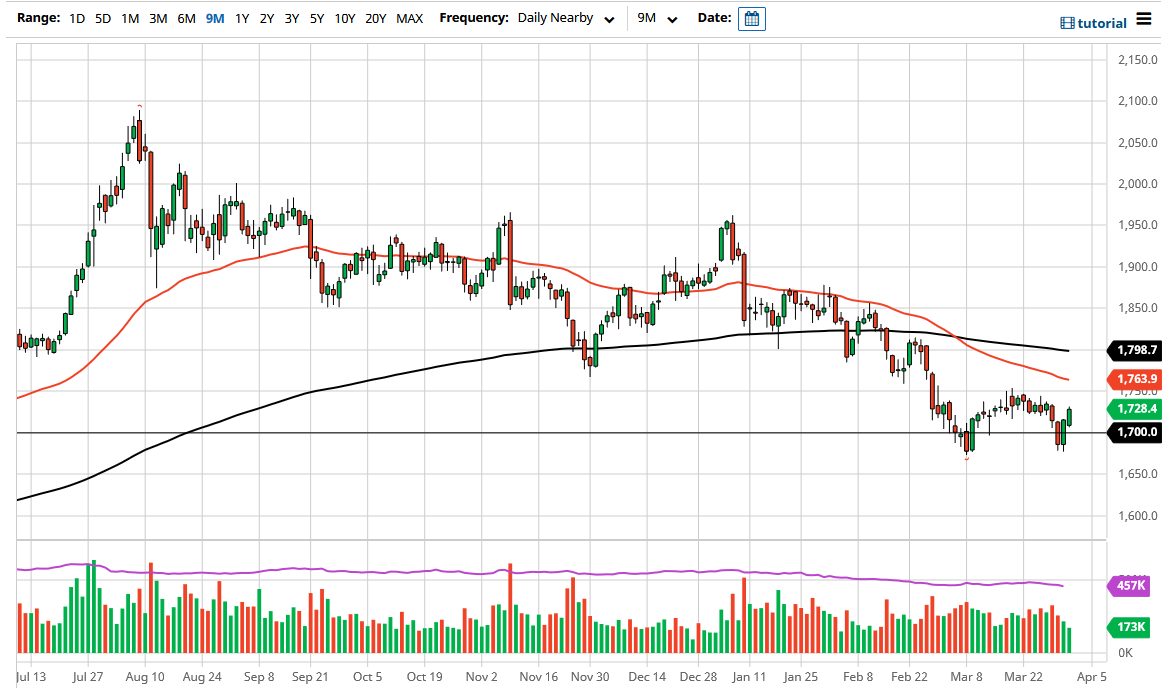Expand the Daily Nearby frequency dropdown
This screenshot has height=692, width=1162.
(566, 19)
